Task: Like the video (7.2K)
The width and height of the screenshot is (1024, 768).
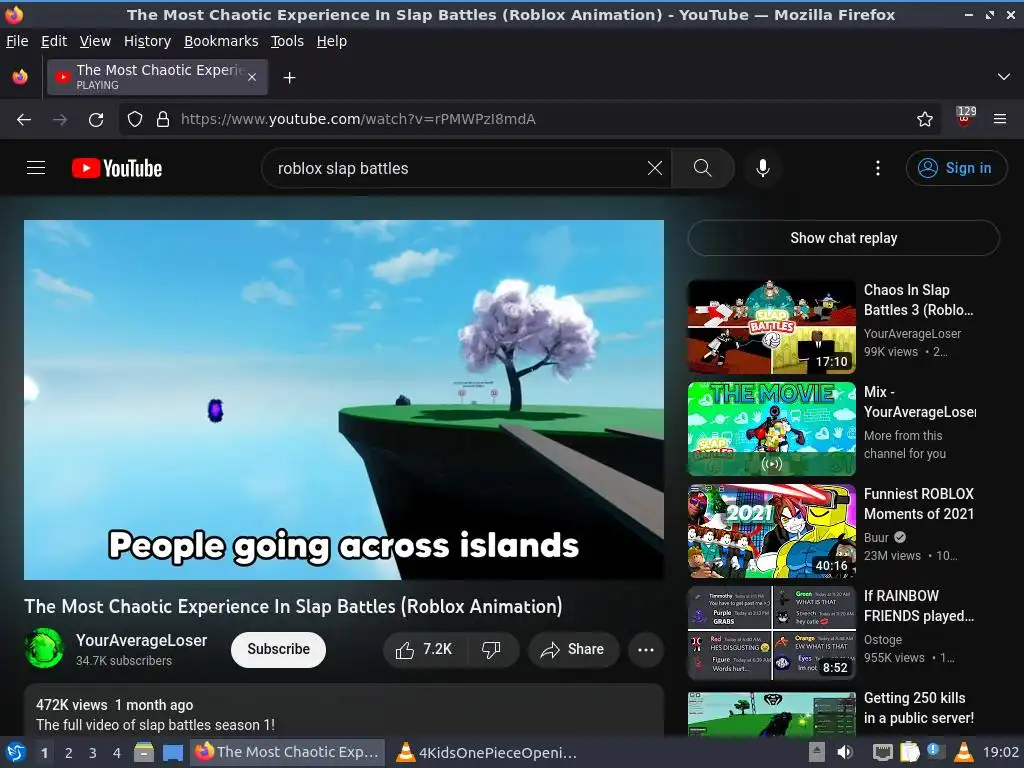Action: (424, 649)
